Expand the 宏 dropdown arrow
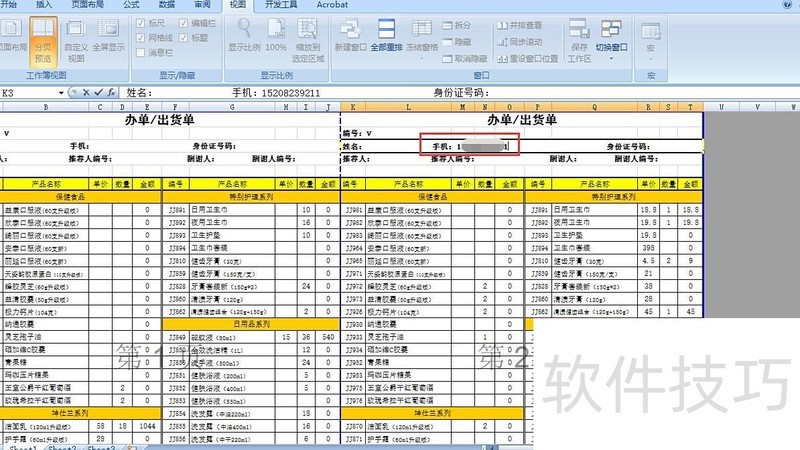This screenshot has width=800, height=450. click(651, 59)
